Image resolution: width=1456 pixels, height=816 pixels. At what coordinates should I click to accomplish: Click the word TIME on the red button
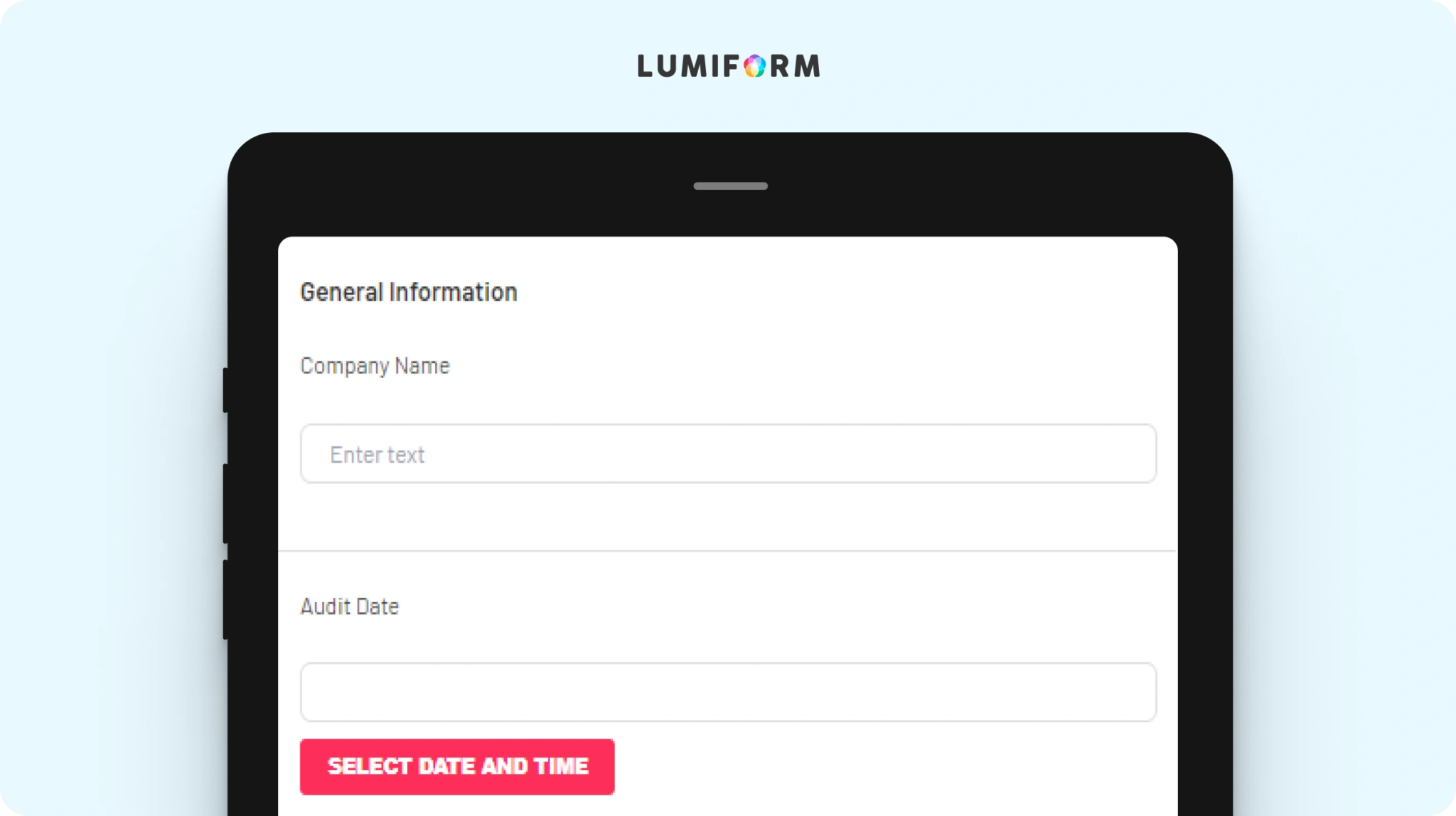point(561,766)
